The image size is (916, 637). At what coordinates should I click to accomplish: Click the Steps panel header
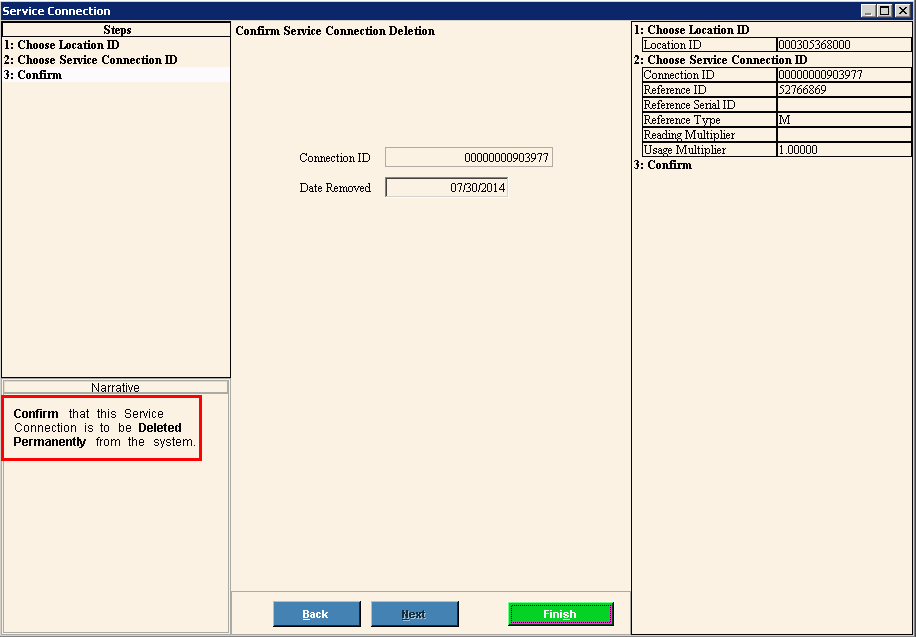[x=116, y=30]
